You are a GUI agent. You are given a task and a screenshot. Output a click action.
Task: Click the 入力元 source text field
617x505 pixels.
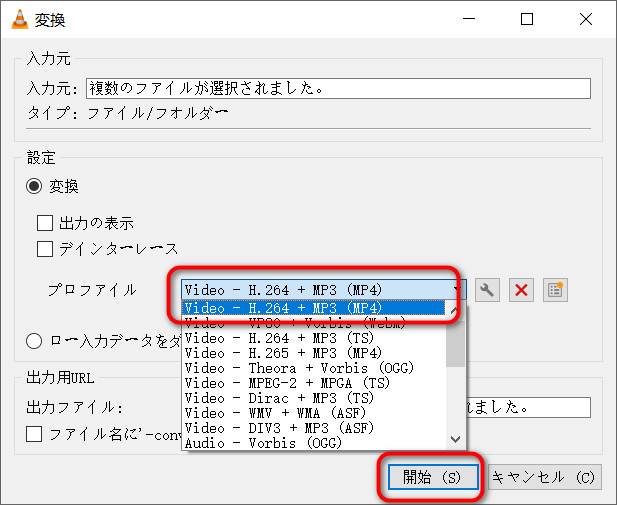tap(338, 88)
